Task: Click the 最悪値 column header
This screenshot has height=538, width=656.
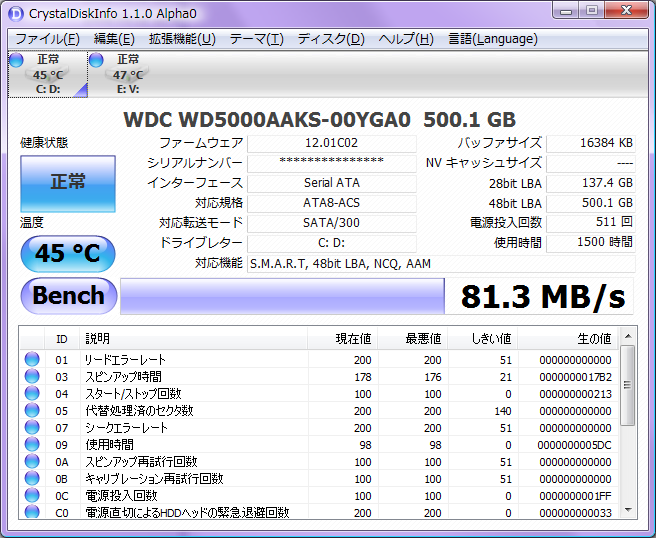Action: click(x=413, y=338)
